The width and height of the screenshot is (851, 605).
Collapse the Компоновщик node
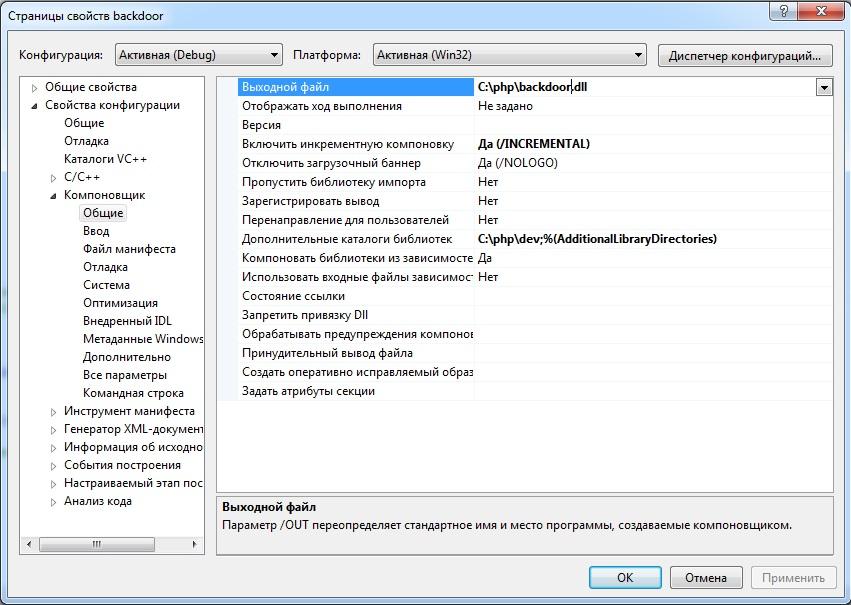click(x=53, y=195)
